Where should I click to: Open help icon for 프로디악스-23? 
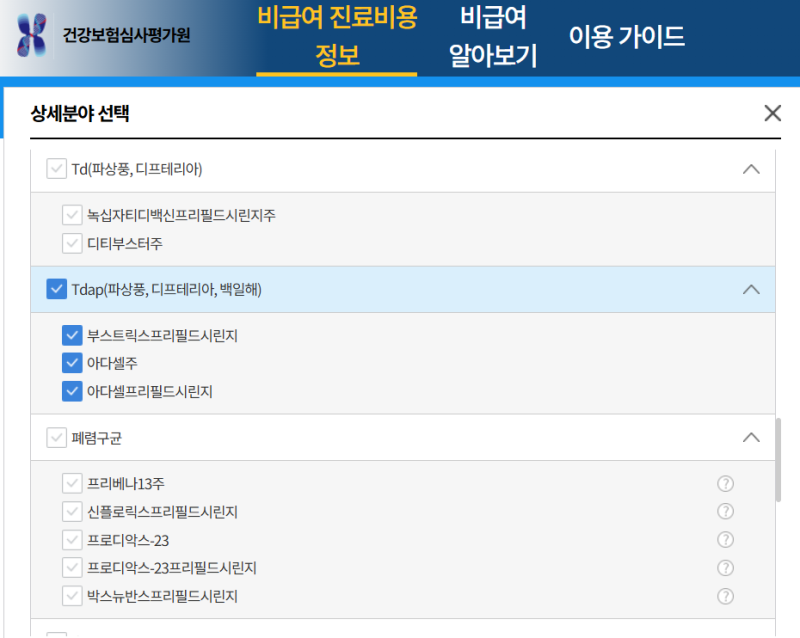pyautogui.click(x=725, y=539)
